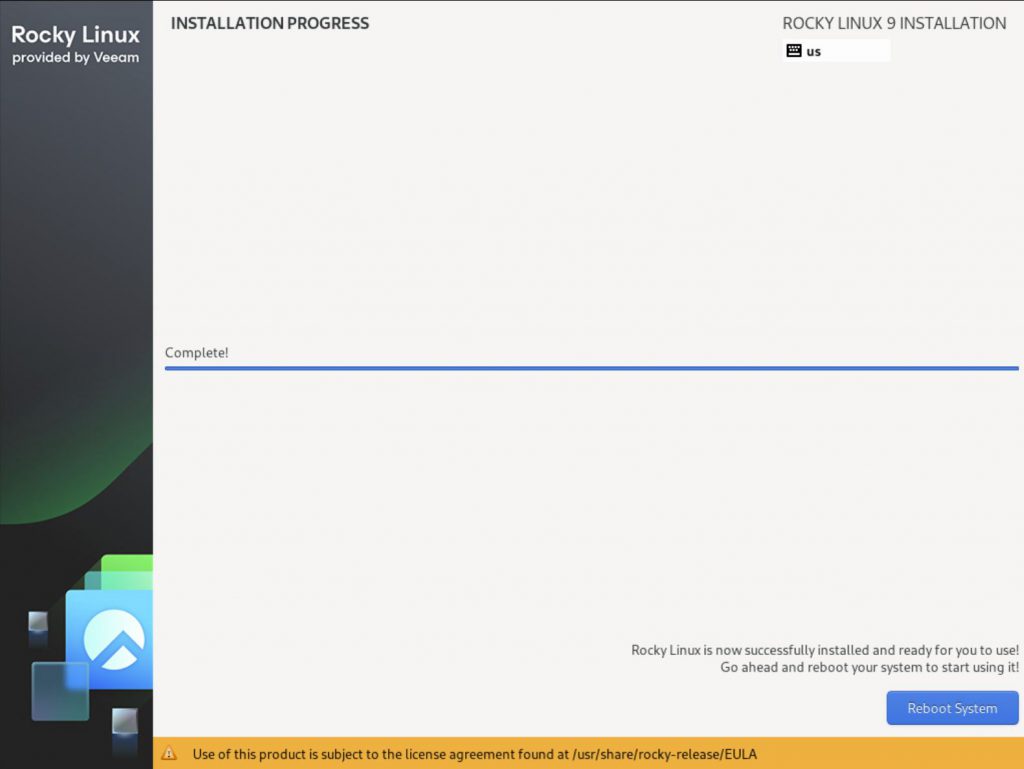This screenshot has width=1024, height=769.
Task: Click the completed installation progress bar
Action: (592, 368)
